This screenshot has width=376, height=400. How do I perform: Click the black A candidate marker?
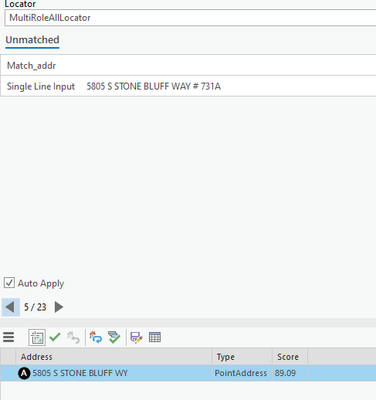tap(24, 373)
